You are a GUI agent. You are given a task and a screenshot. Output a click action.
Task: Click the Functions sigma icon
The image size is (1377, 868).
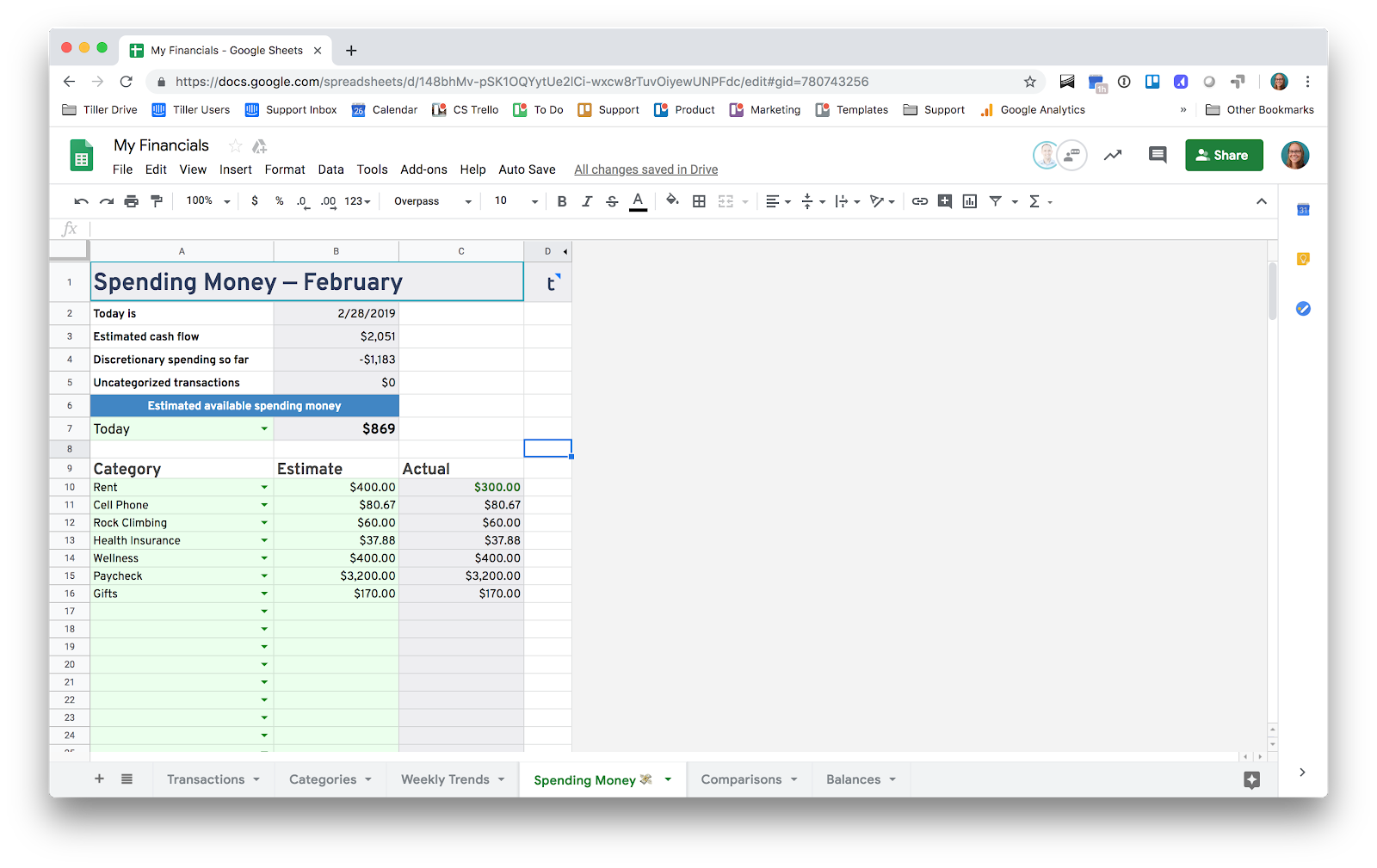(x=1035, y=200)
